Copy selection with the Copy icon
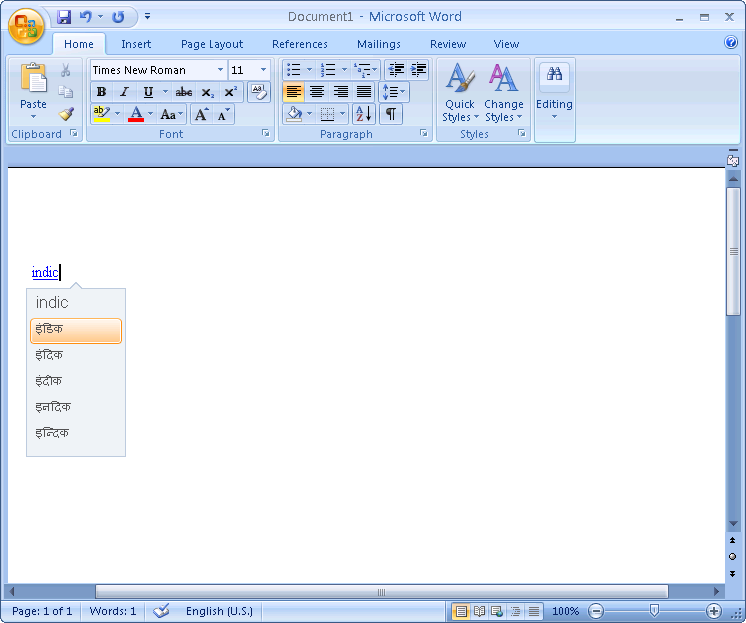 (65, 91)
